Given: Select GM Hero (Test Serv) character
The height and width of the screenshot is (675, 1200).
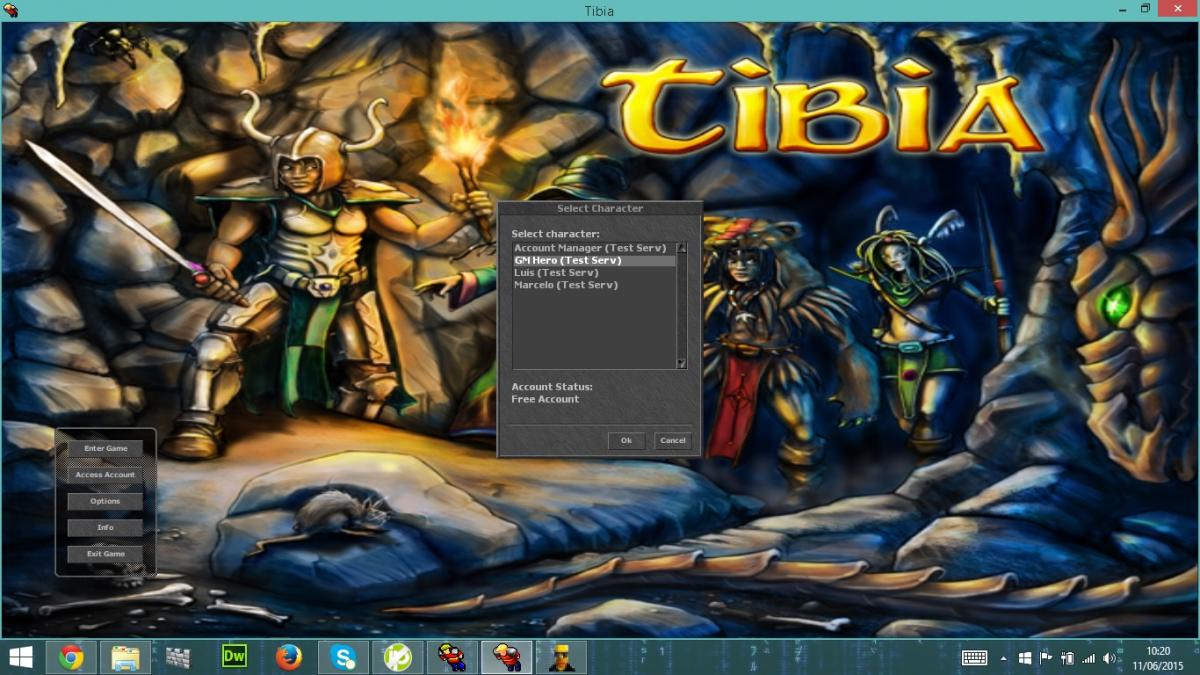Looking at the screenshot, I should [594, 260].
